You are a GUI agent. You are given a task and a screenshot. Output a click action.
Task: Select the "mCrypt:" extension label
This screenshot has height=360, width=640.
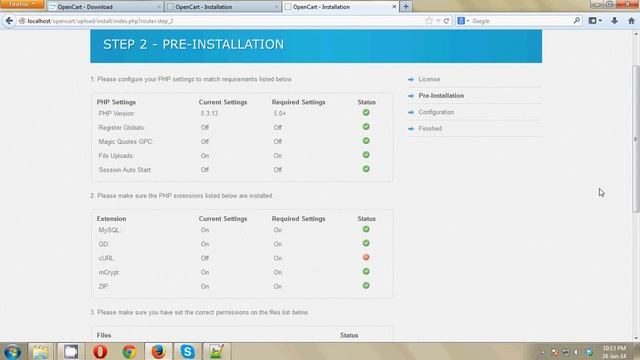pyautogui.click(x=109, y=272)
